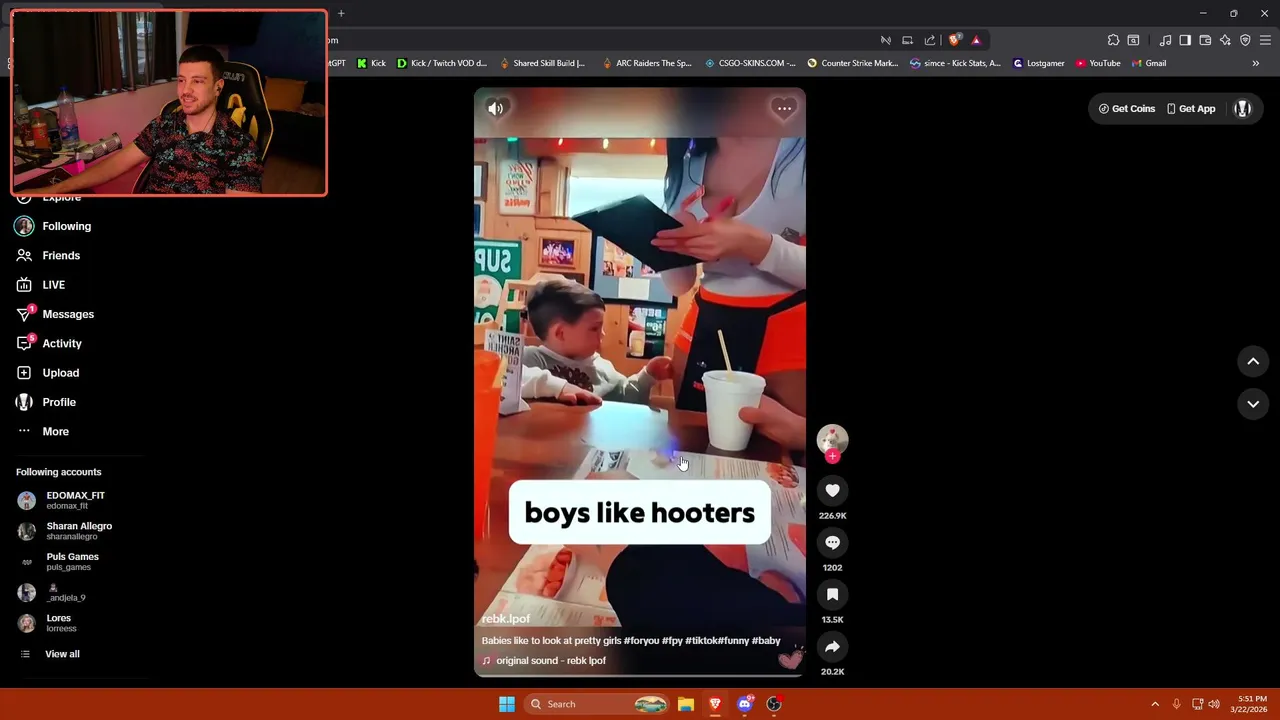
Task: Open Activity notifications
Action: point(49,343)
